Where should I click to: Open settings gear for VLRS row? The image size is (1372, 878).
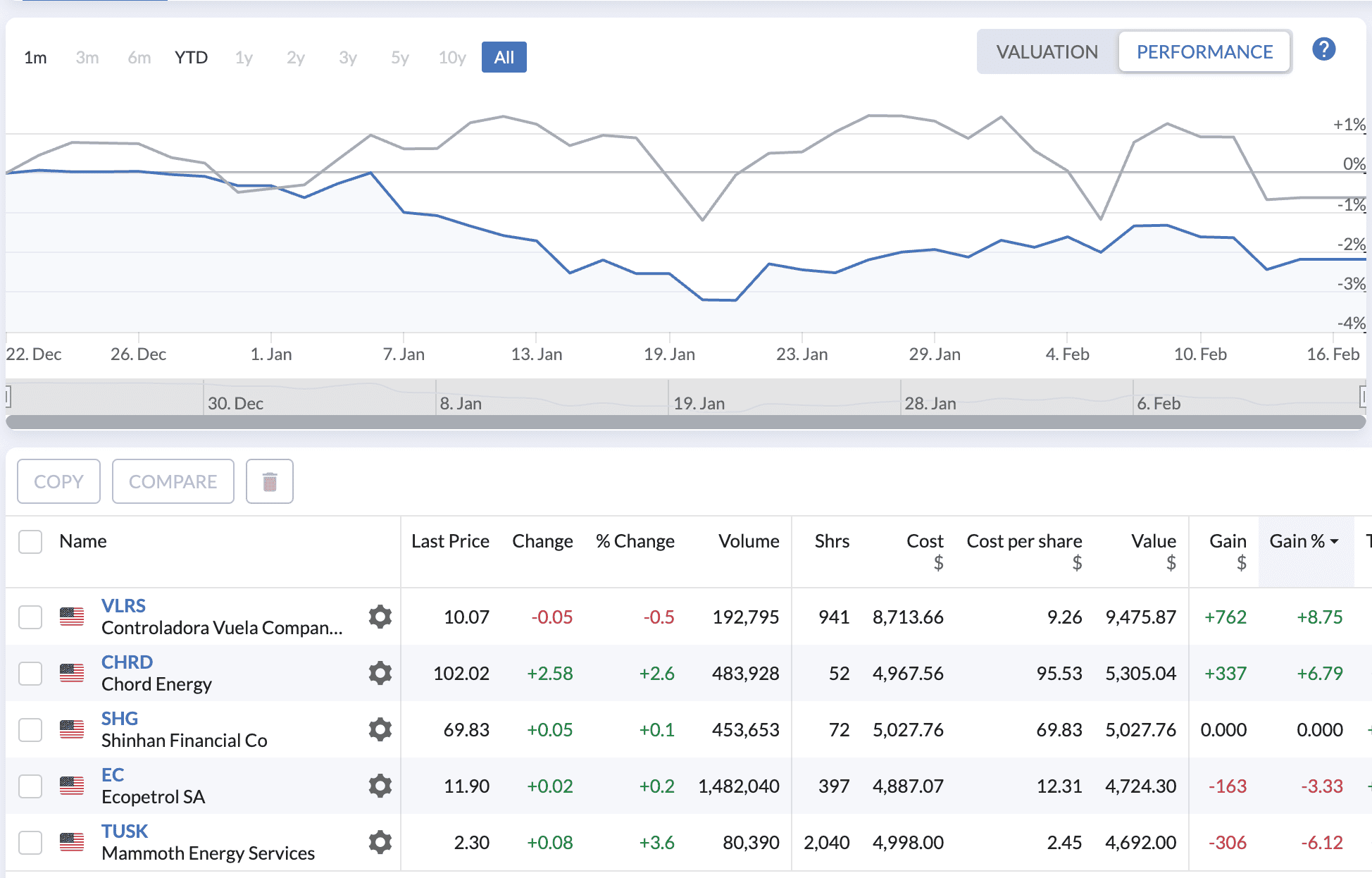[380, 617]
